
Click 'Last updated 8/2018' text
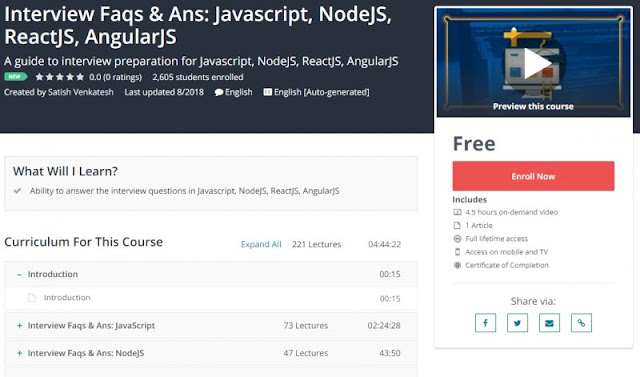[x=164, y=92]
